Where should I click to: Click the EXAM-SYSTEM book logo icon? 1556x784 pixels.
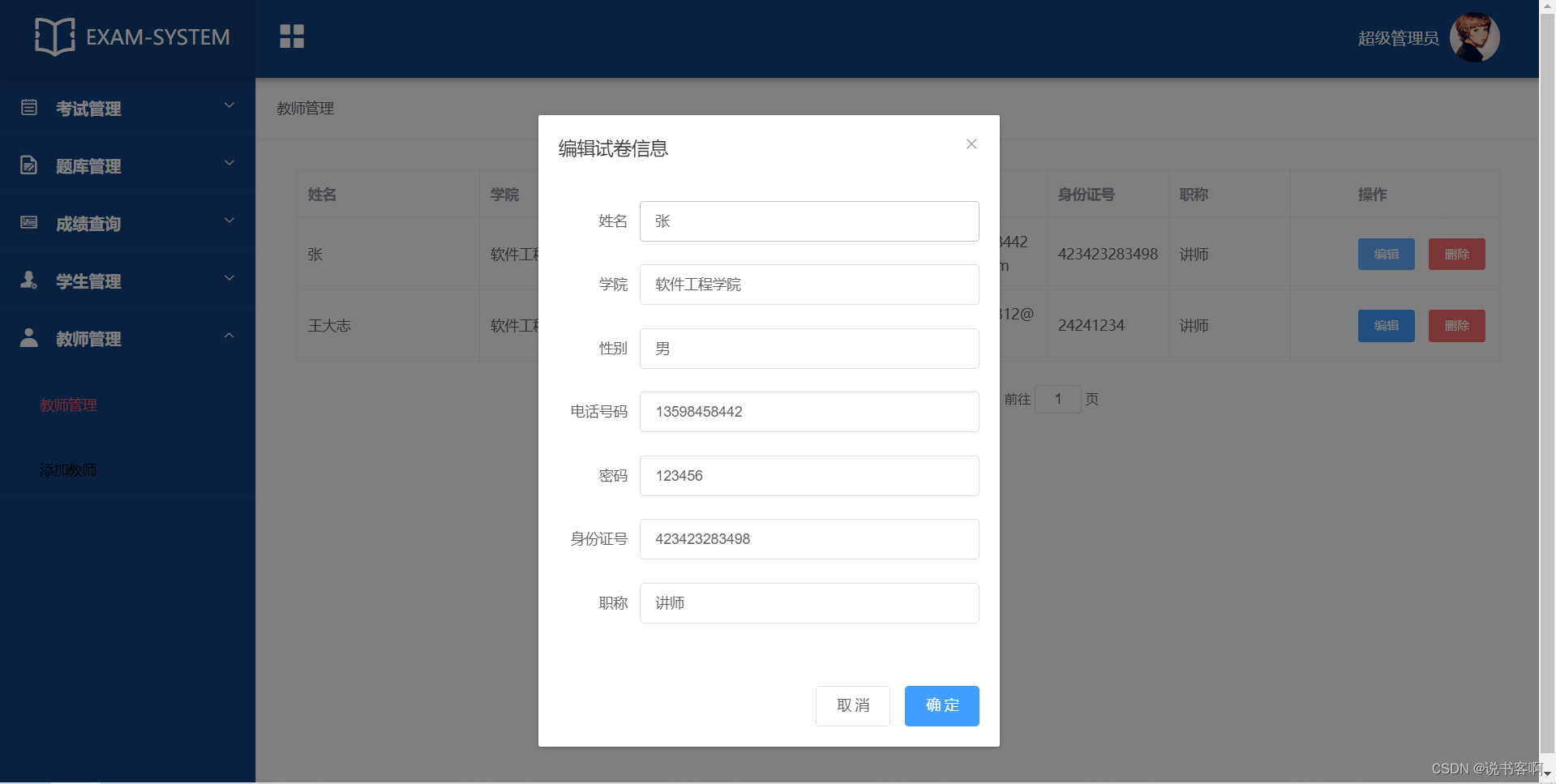click(x=54, y=36)
